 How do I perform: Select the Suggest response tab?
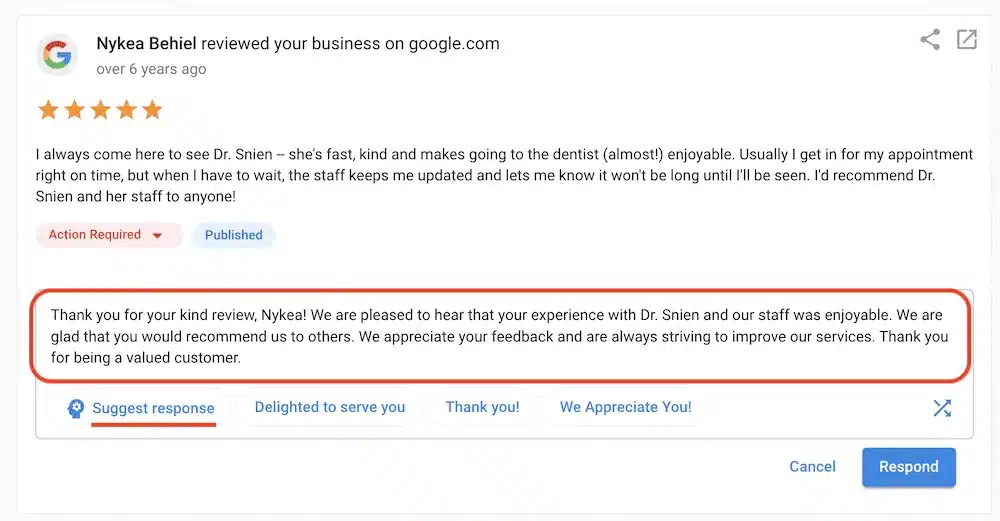[x=153, y=408]
